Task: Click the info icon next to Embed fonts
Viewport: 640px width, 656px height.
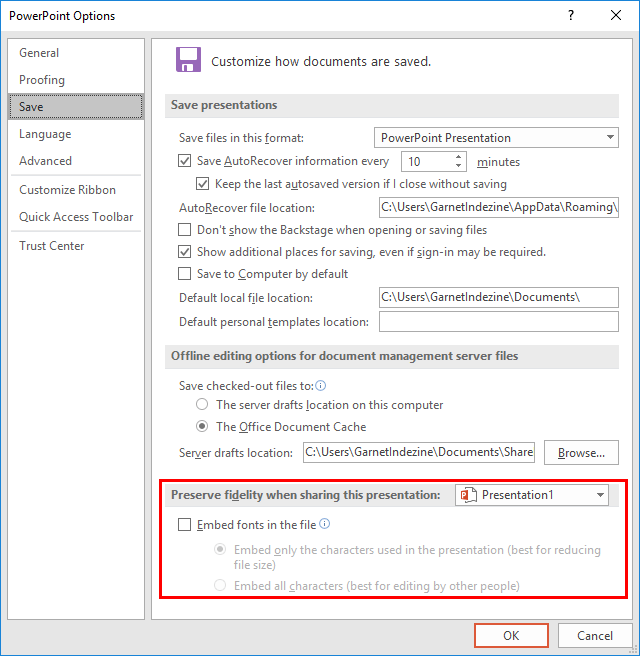Action: click(325, 523)
